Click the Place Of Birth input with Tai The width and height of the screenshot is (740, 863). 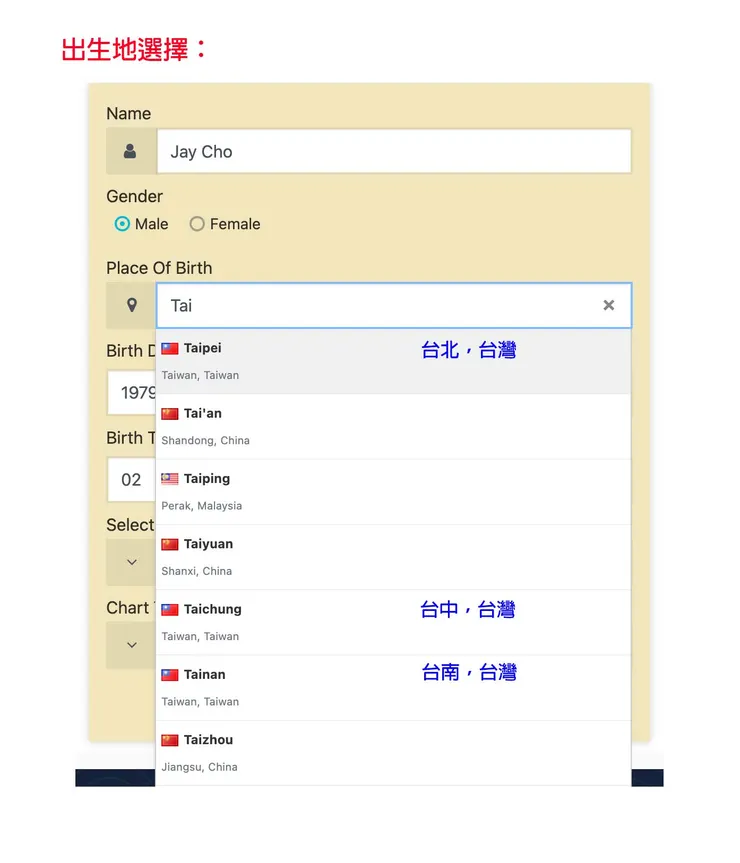[x=394, y=305]
